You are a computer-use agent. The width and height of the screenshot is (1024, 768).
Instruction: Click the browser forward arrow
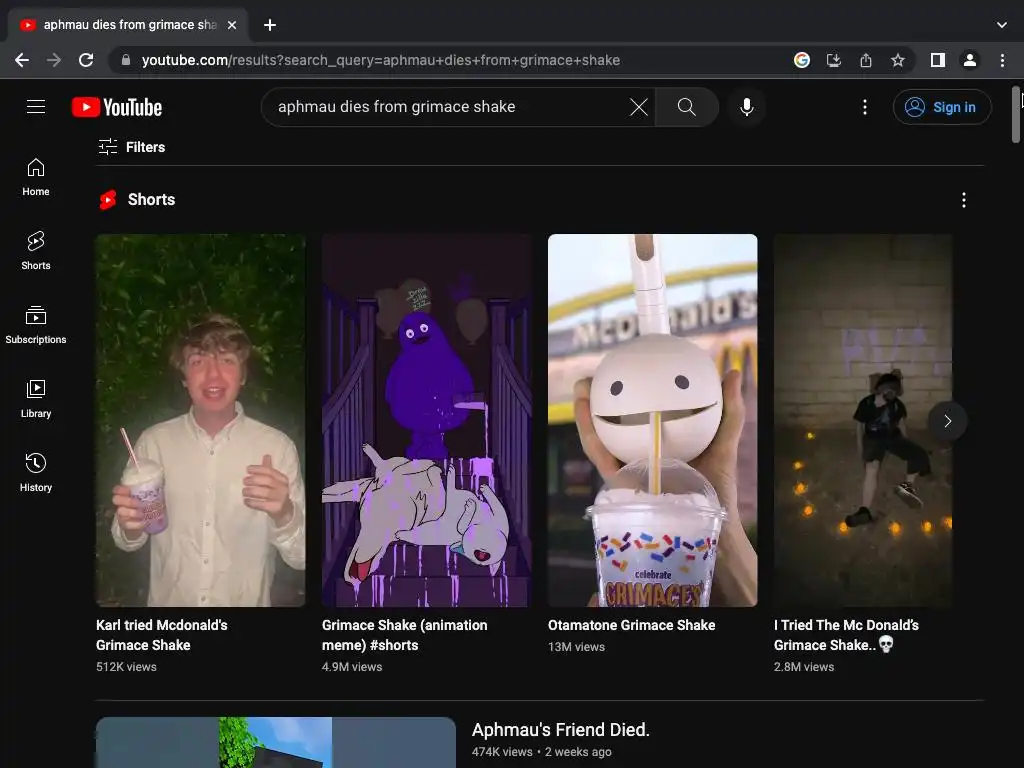tap(54, 60)
